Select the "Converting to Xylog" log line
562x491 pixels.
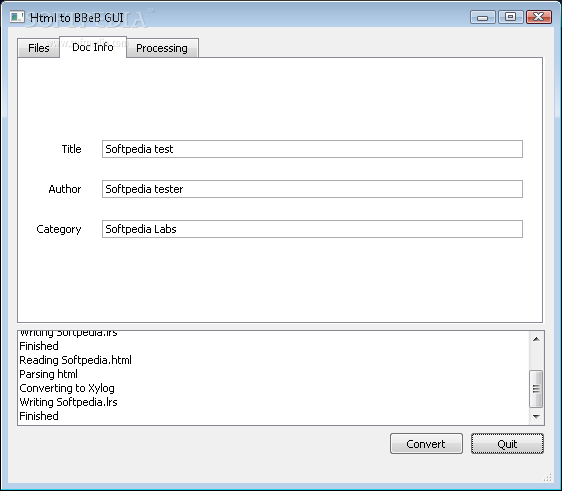67,388
